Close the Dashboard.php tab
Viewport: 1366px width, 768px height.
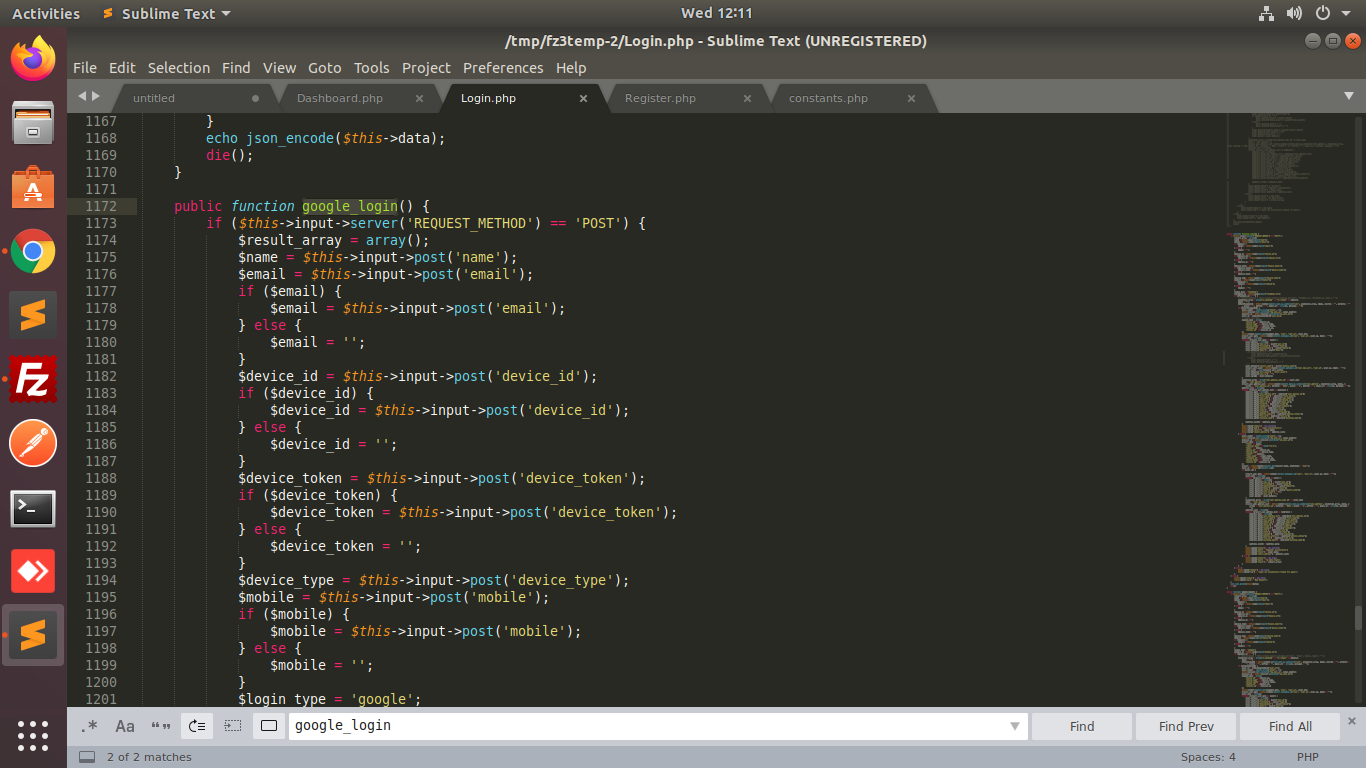(x=419, y=98)
